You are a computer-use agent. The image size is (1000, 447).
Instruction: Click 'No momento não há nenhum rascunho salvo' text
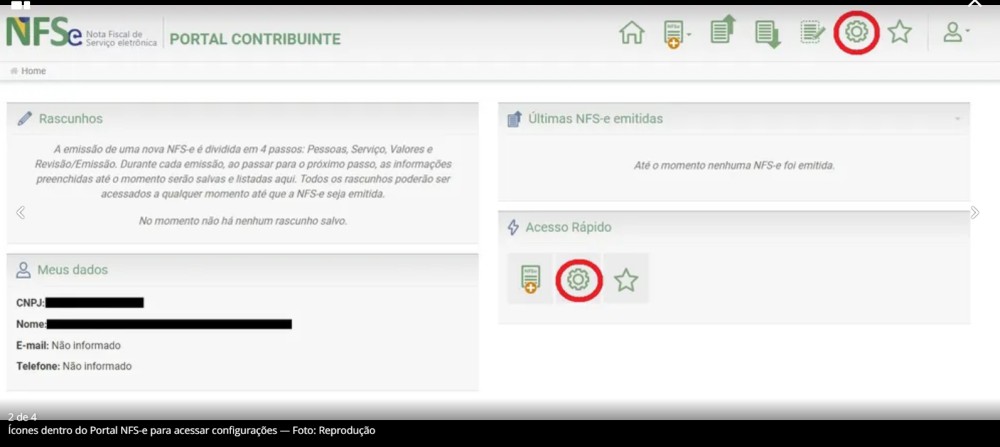(242, 221)
